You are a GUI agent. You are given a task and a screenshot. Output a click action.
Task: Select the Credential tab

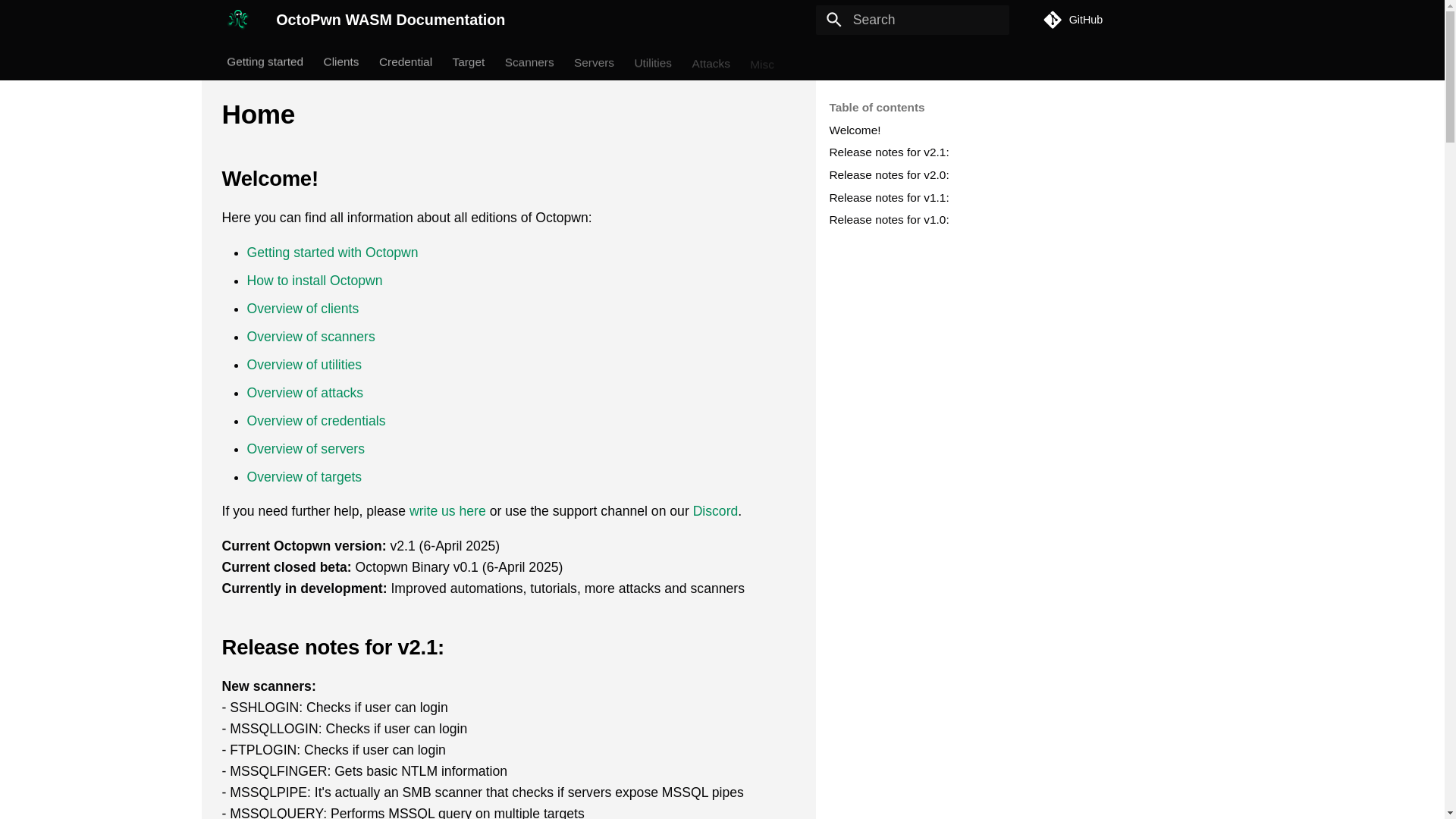pos(406,61)
